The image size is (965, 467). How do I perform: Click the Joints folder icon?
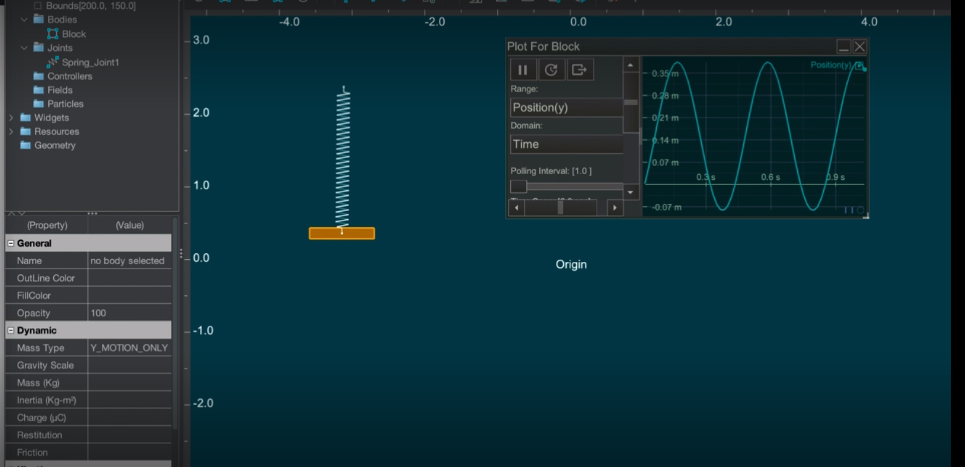pos(38,48)
